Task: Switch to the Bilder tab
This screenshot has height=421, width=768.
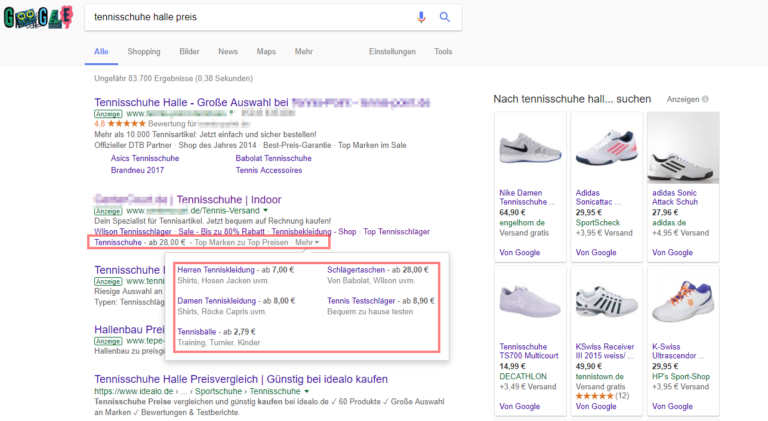Action: point(189,52)
